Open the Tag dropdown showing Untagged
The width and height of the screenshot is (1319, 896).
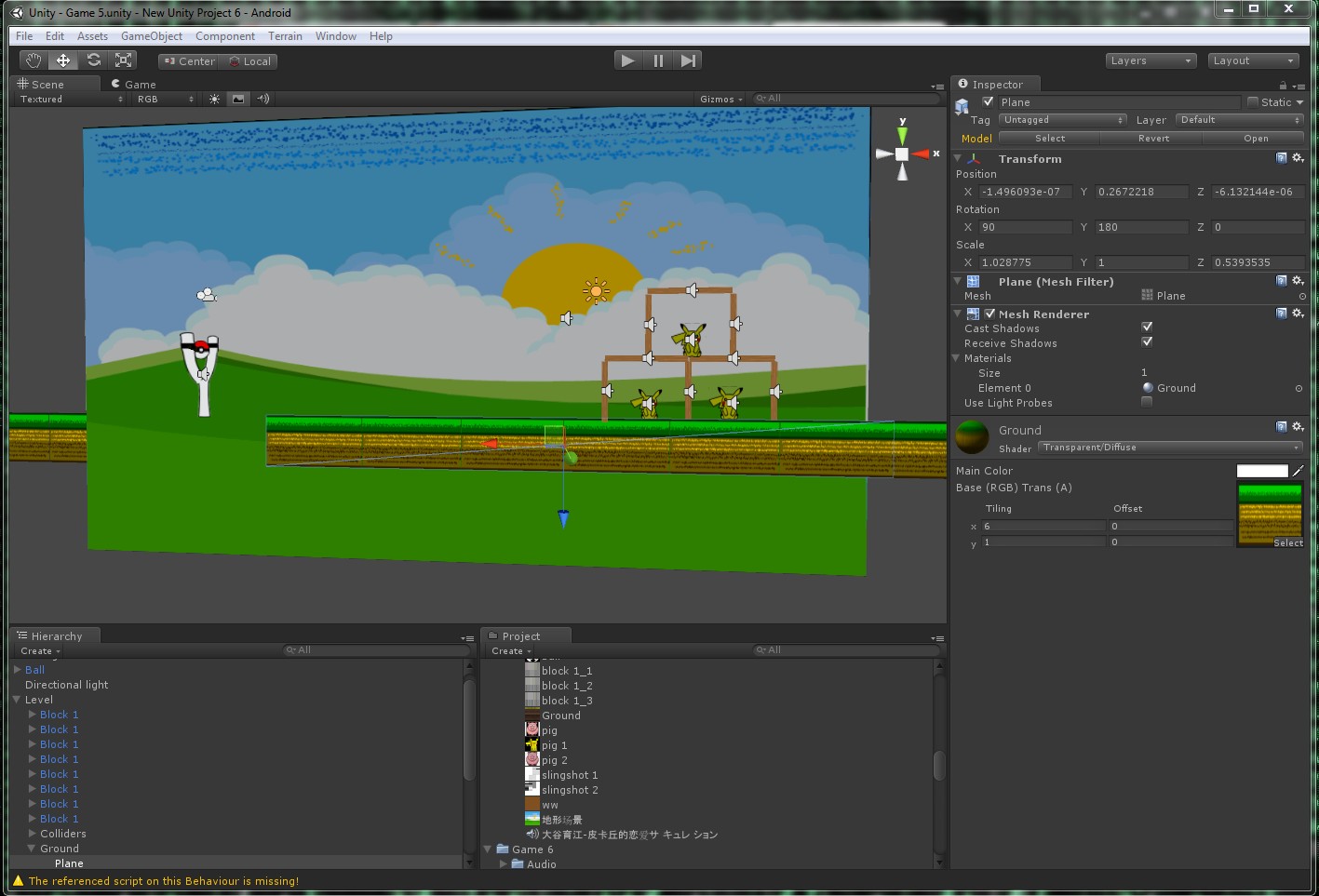pyautogui.click(x=1063, y=120)
